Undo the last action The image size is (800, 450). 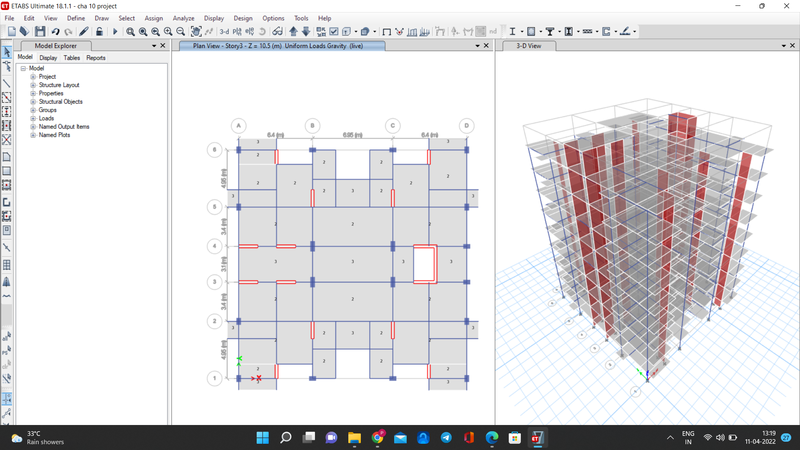(55, 32)
